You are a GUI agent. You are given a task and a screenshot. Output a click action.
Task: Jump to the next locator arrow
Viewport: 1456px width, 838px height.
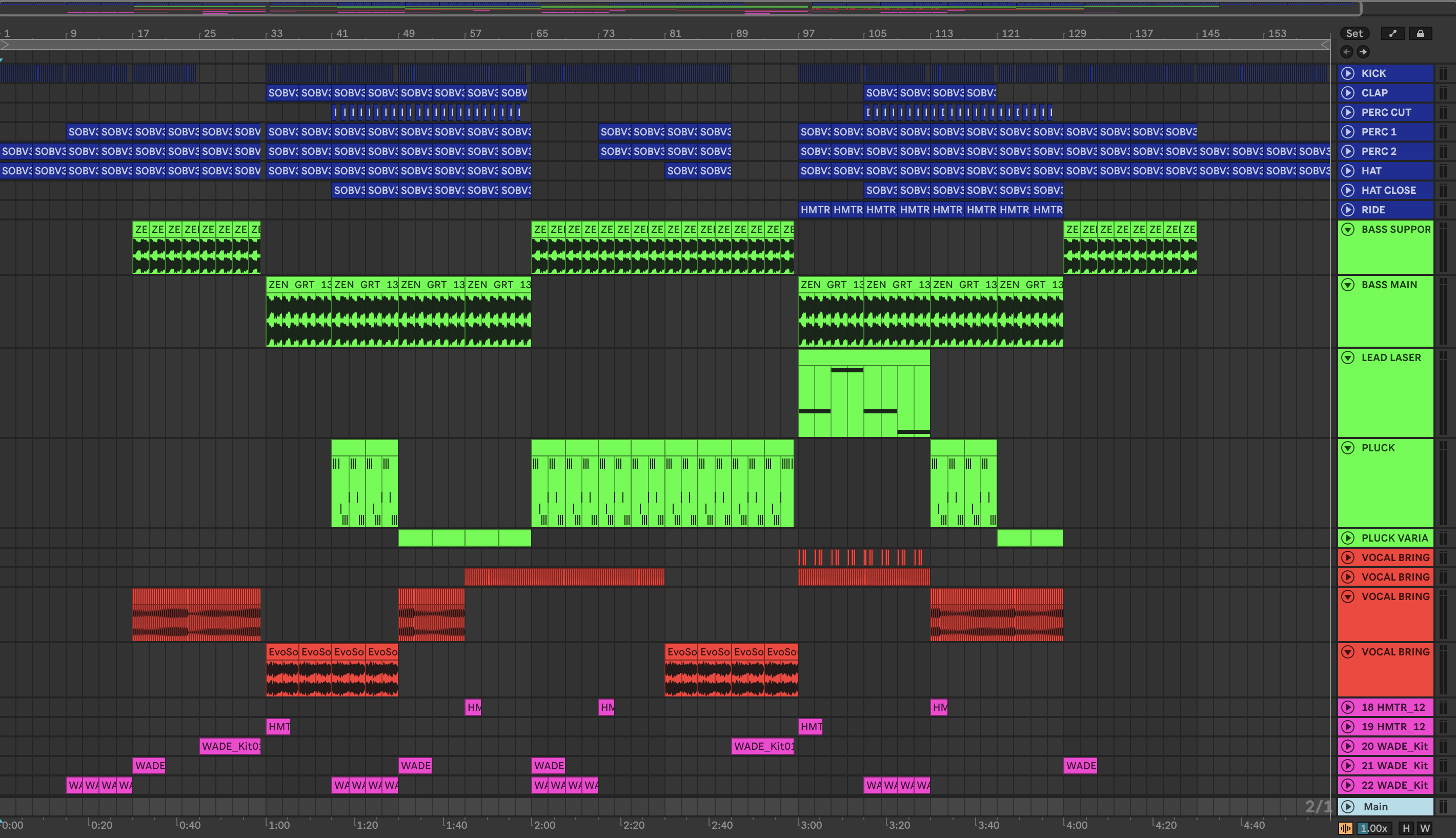tap(1363, 52)
